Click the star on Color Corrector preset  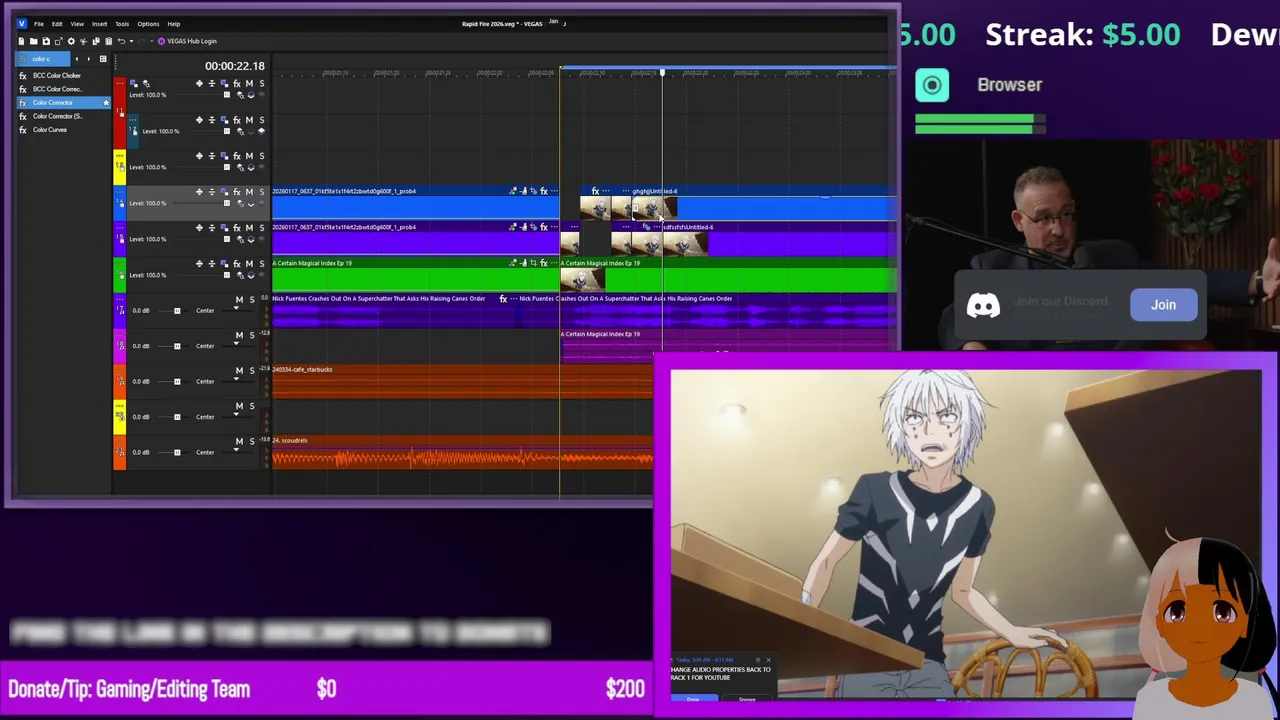point(106,103)
